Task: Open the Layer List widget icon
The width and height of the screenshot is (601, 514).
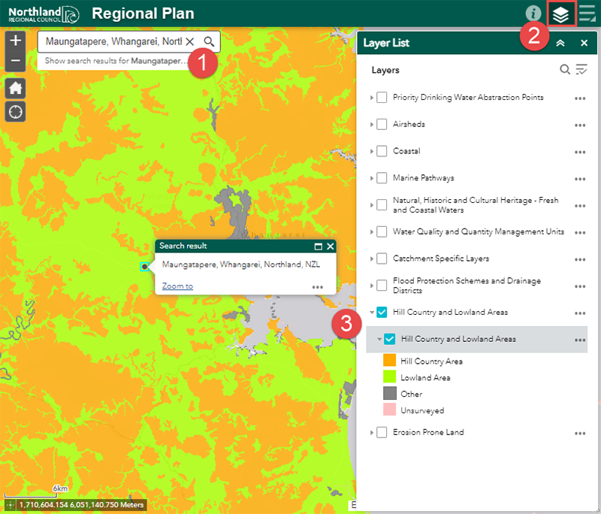Action: (x=561, y=14)
